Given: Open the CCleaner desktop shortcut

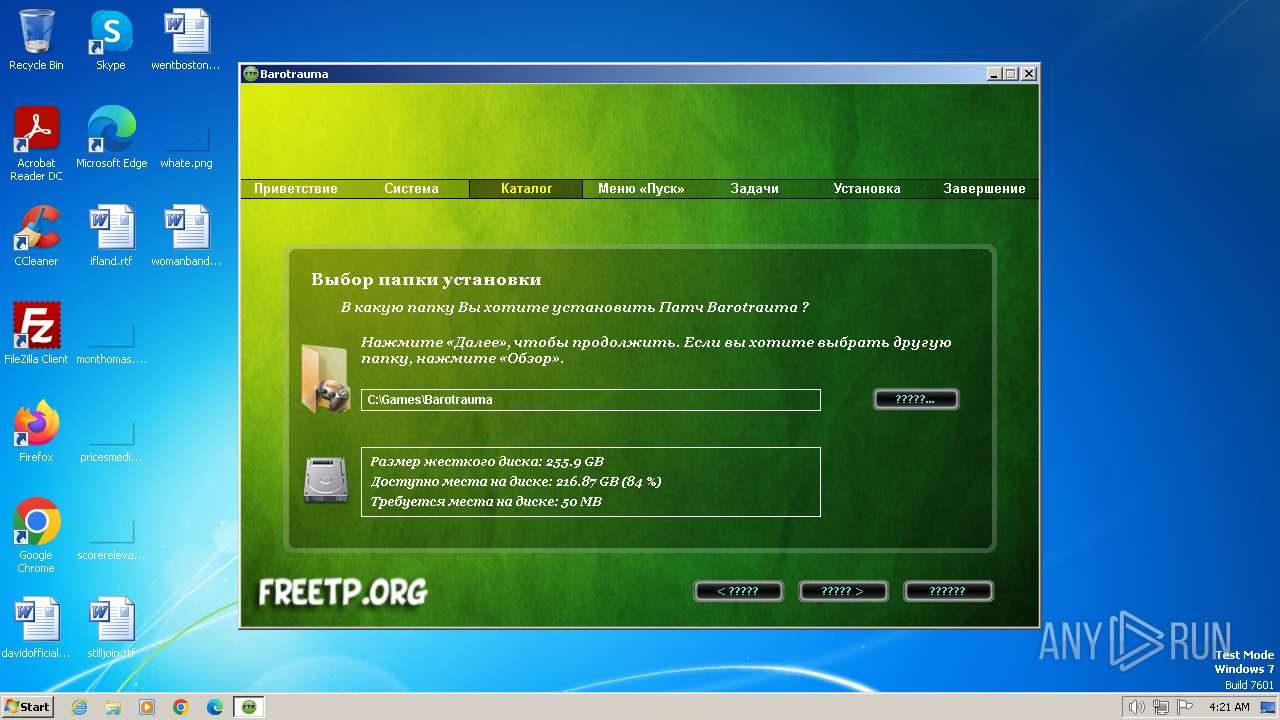Looking at the screenshot, I should (x=36, y=236).
